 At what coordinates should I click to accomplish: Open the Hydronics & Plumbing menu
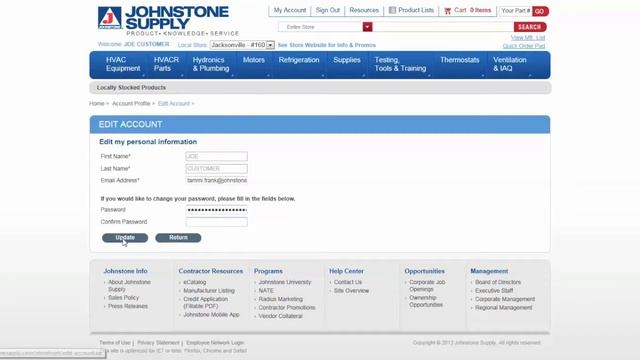211,64
